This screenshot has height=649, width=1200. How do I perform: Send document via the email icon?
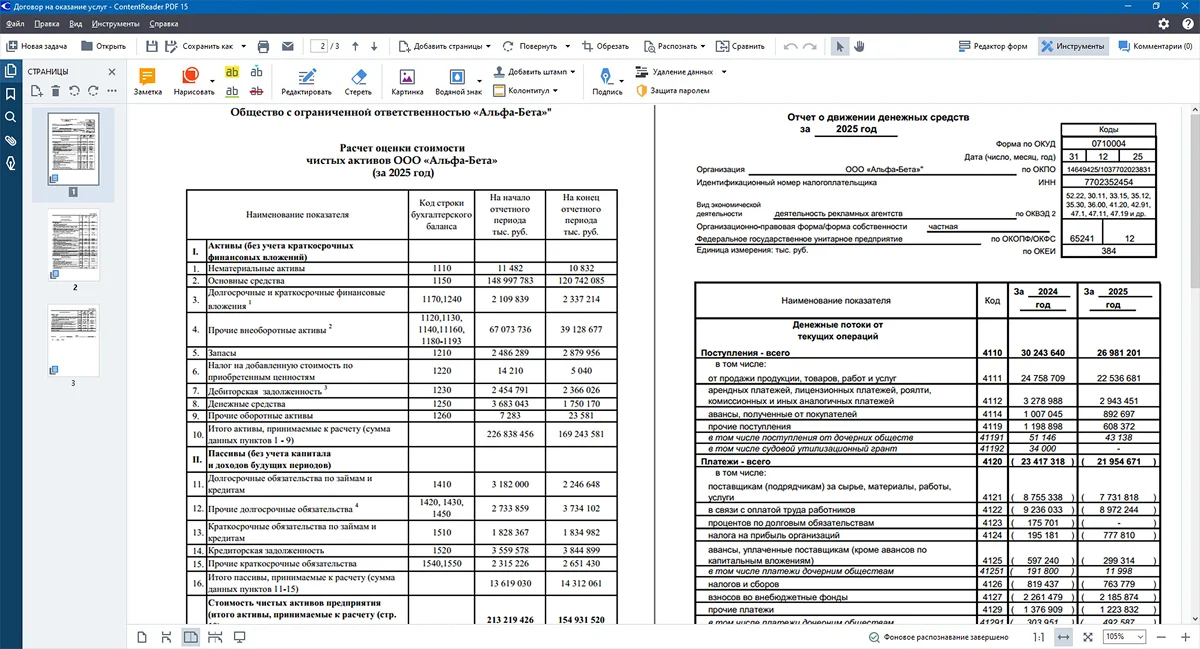(x=287, y=46)
